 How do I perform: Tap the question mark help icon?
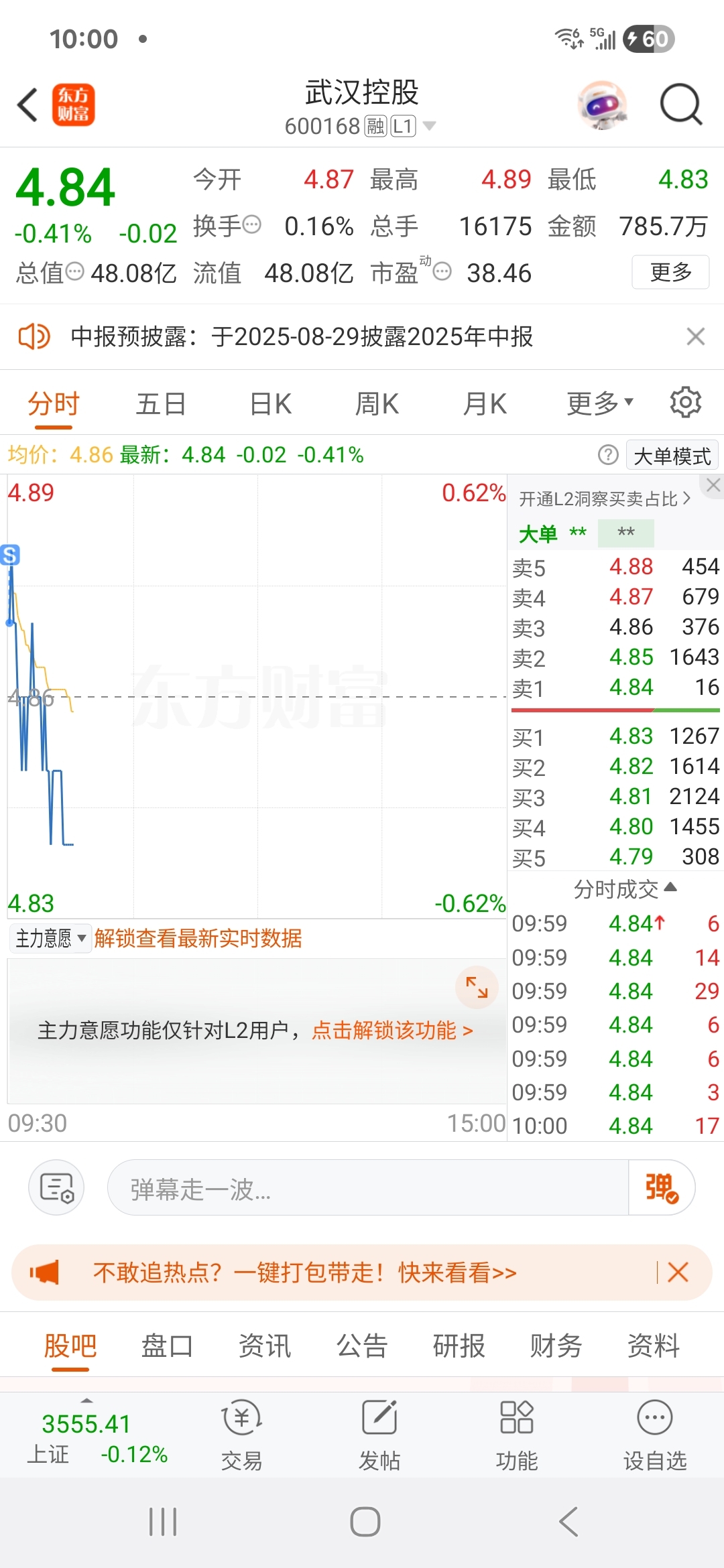coord(608,455)
